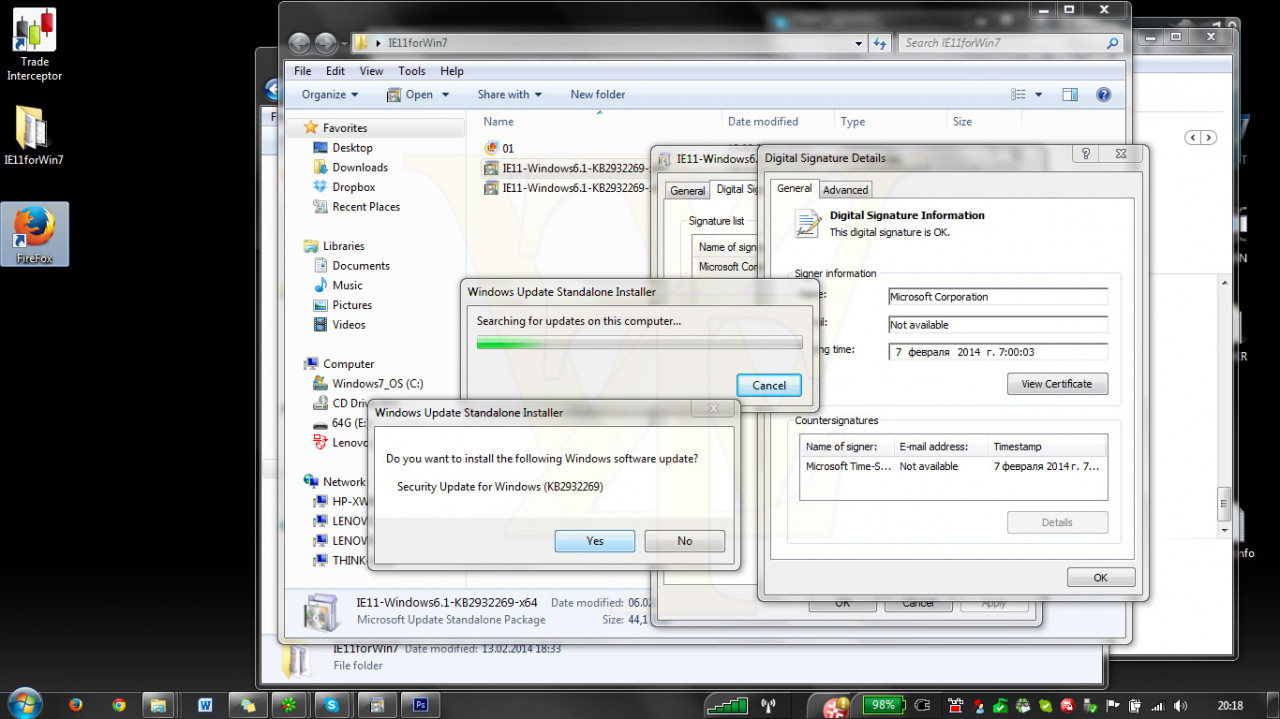Select Dropbox in the Favorites list
This screenshot has height=719, width=1280.
[x=354, y=187]
